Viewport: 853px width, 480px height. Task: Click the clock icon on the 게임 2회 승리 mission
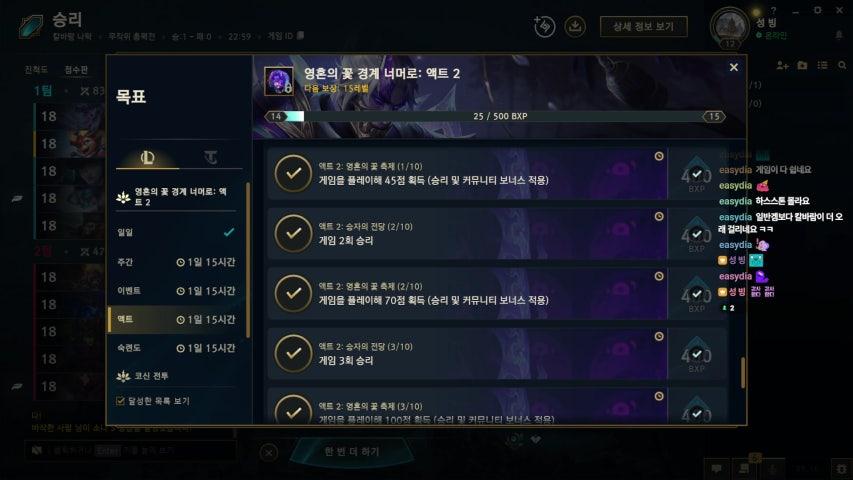click(x=659, y=216)
